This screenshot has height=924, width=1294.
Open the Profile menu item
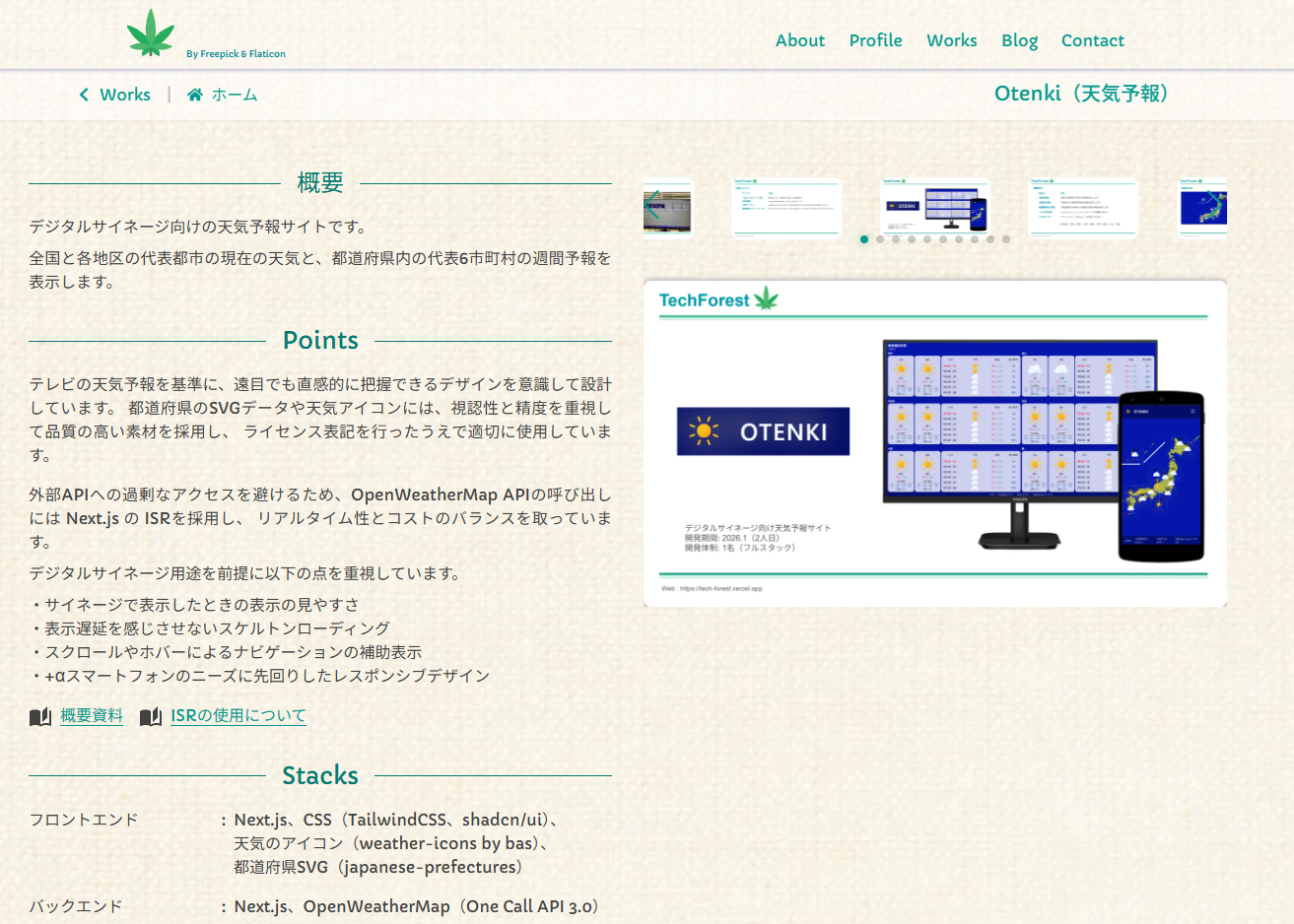pyautogui.click(x=876, y=40)
